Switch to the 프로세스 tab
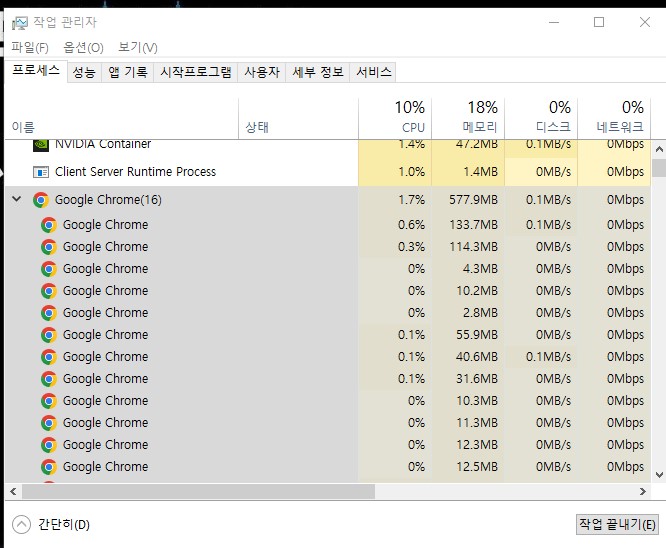666x548 pixels. 36,70
